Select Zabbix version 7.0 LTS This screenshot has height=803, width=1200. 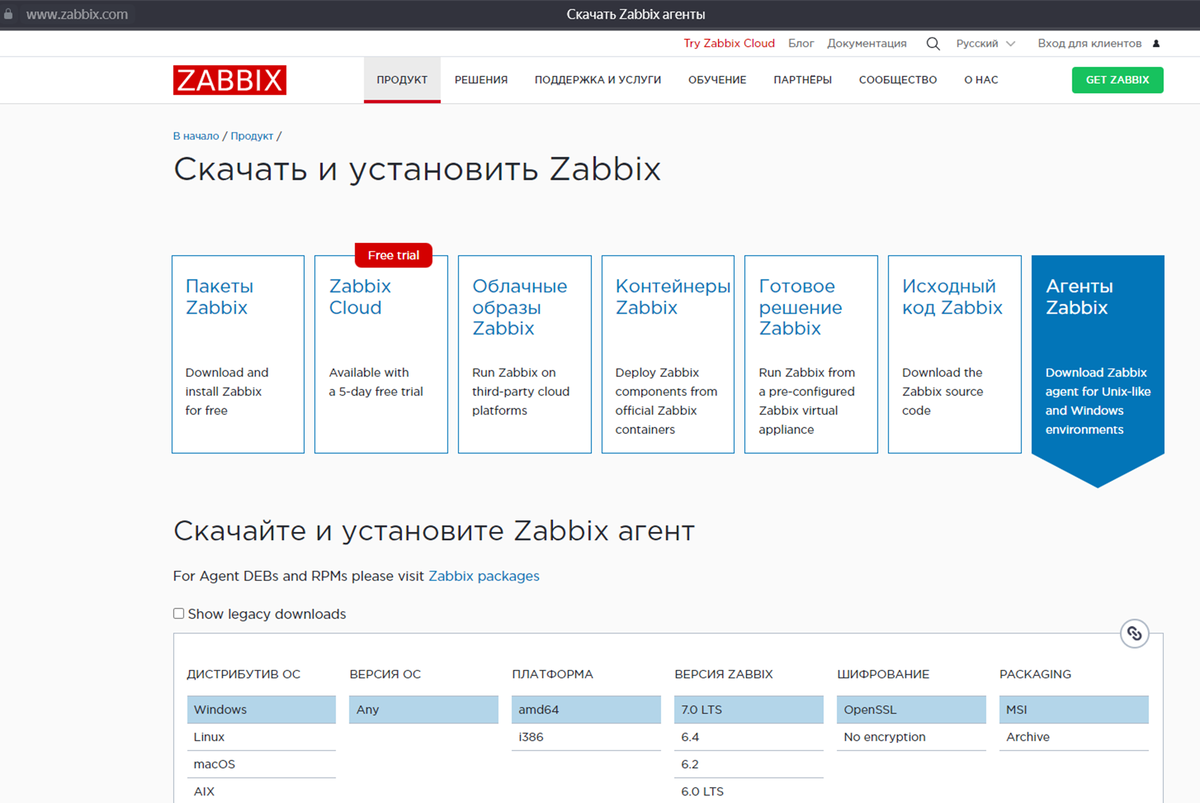pyautogui.click(x=749, y=710)
